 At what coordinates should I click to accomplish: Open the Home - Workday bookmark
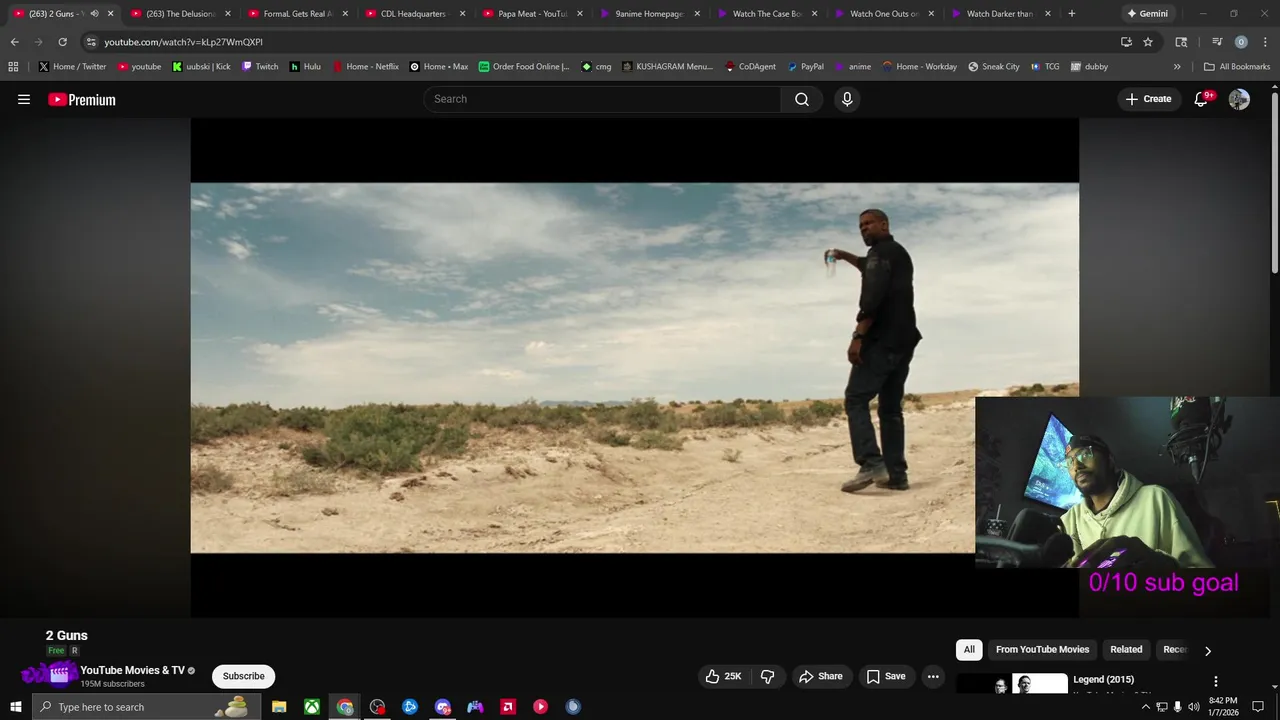point(919,67)
